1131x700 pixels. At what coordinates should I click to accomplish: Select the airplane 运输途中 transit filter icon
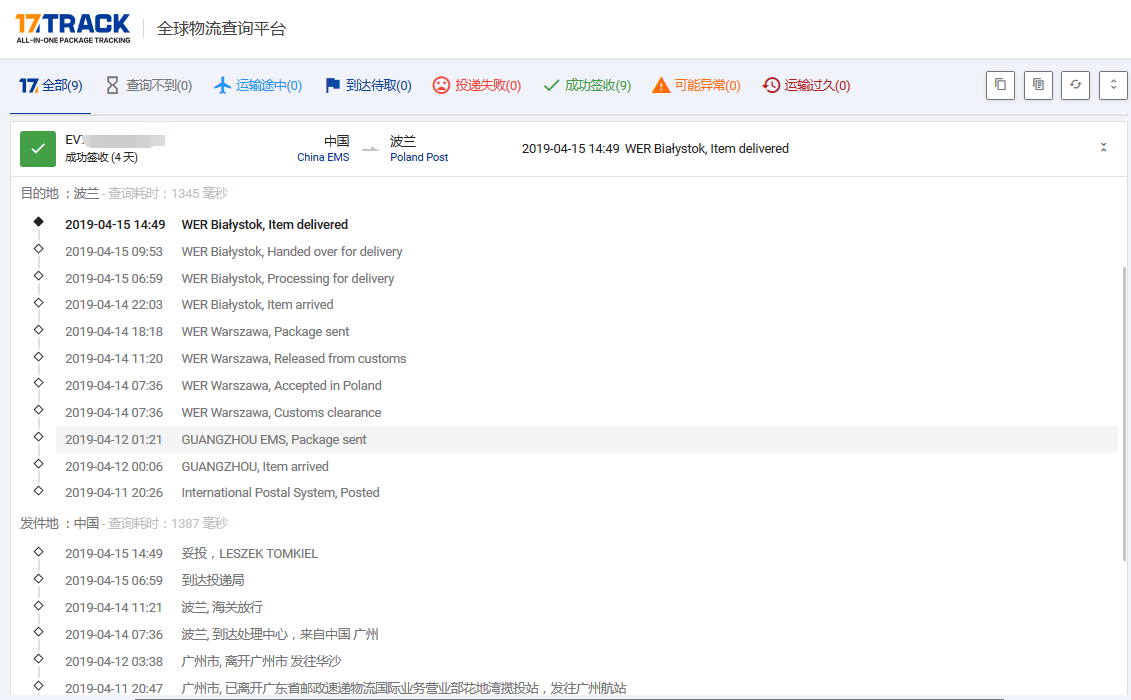click(222, 86)
